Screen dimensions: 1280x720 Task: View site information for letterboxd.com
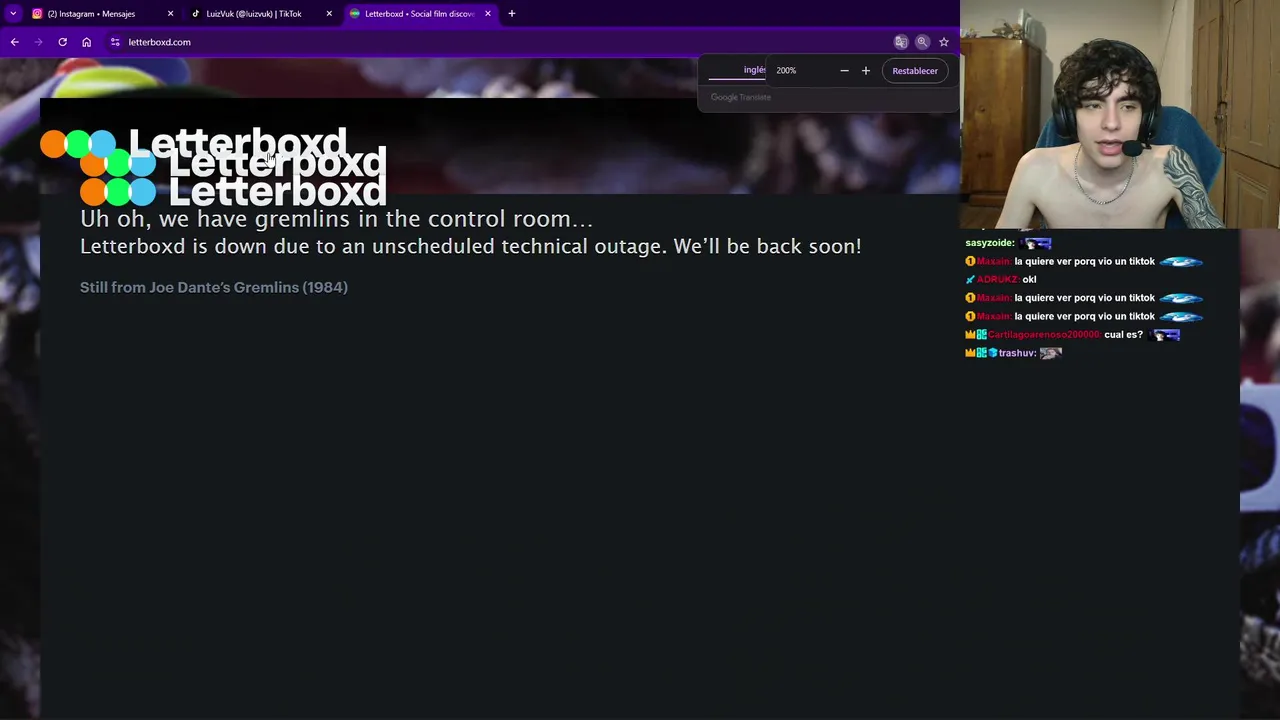(x=115, y=42)
